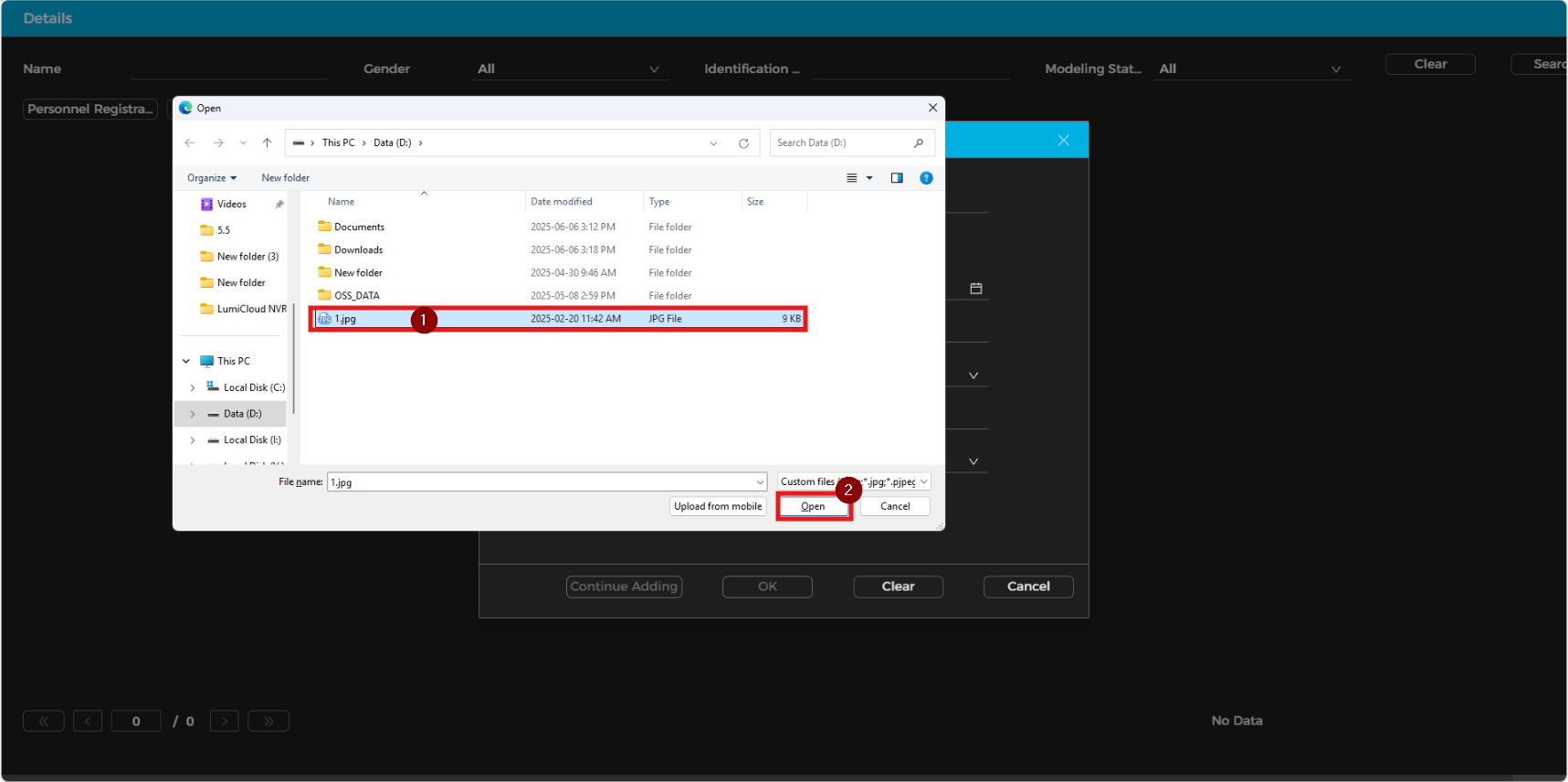Click the change view list icon
The width and height of the screenshot is (1568, 782).
click(851, 178)
